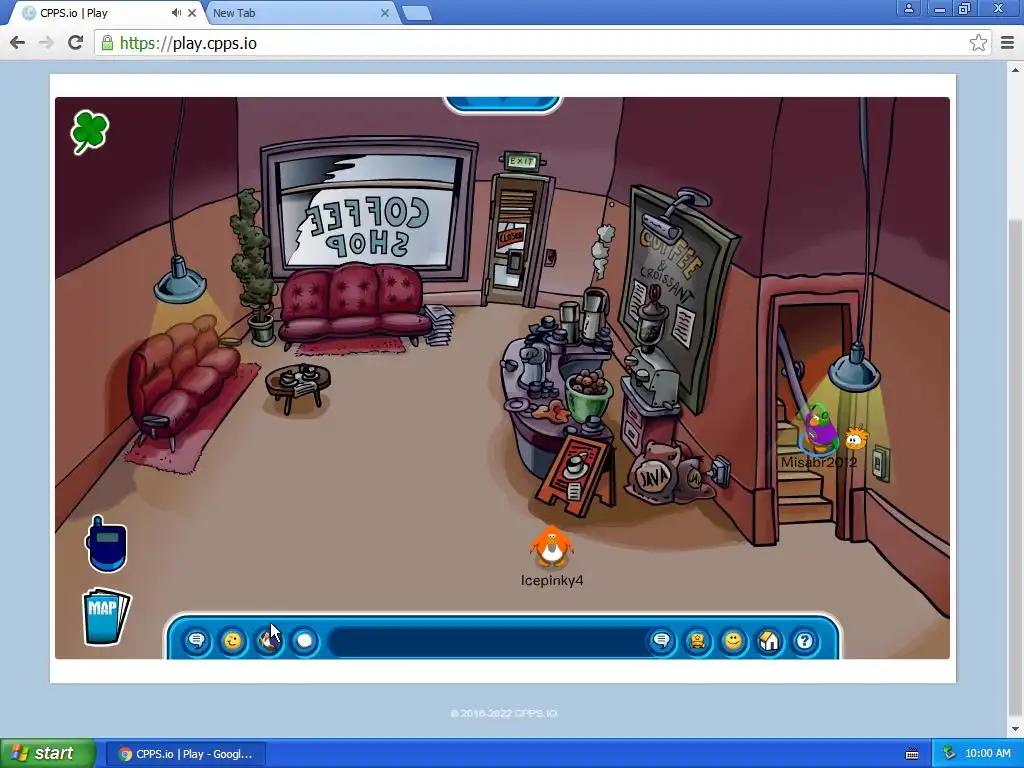Open the blue spy phone
1024x768 pixels.
click(106, 545)
